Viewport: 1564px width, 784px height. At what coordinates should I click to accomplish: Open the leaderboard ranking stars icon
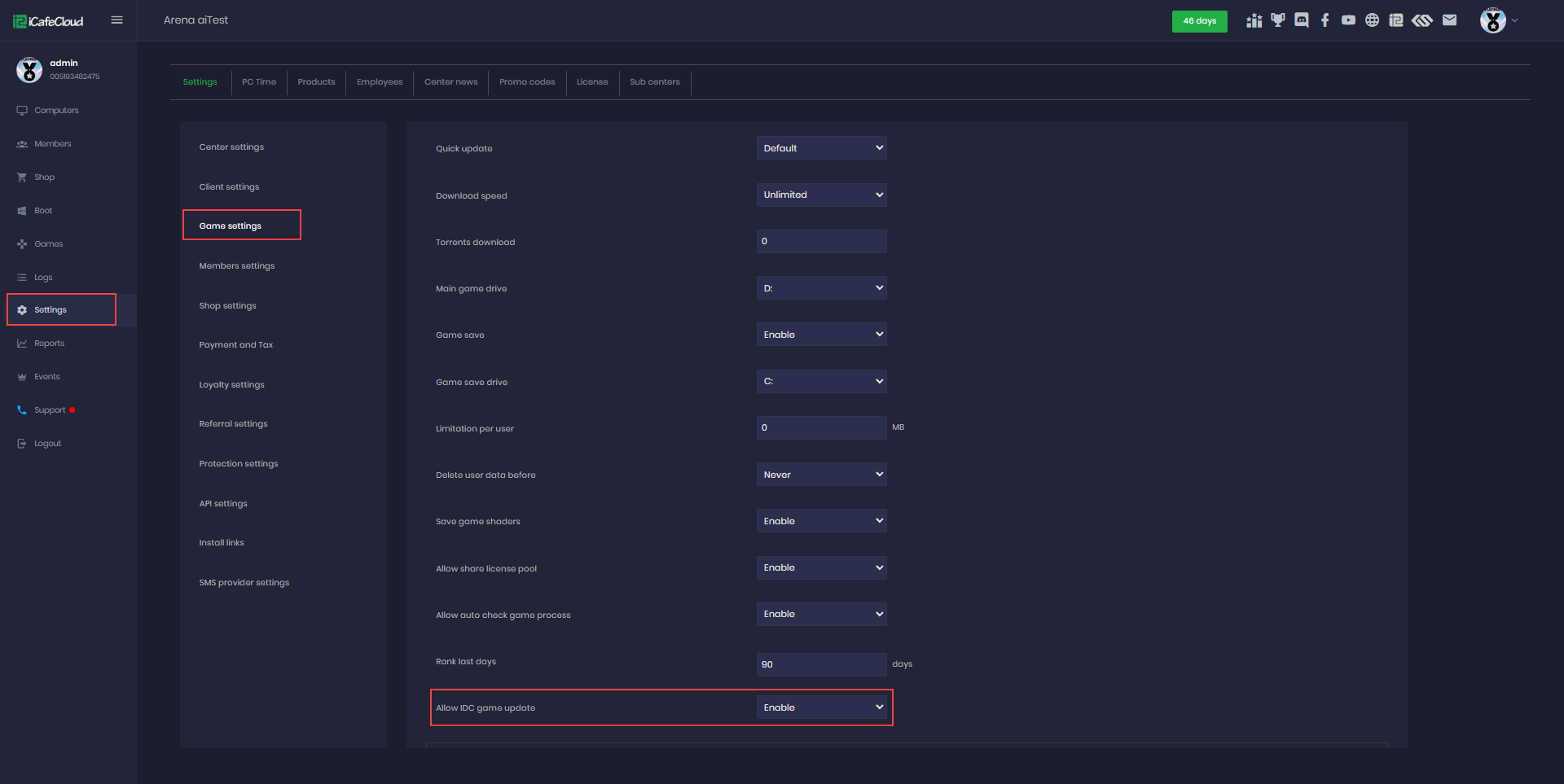point(1254,20)
